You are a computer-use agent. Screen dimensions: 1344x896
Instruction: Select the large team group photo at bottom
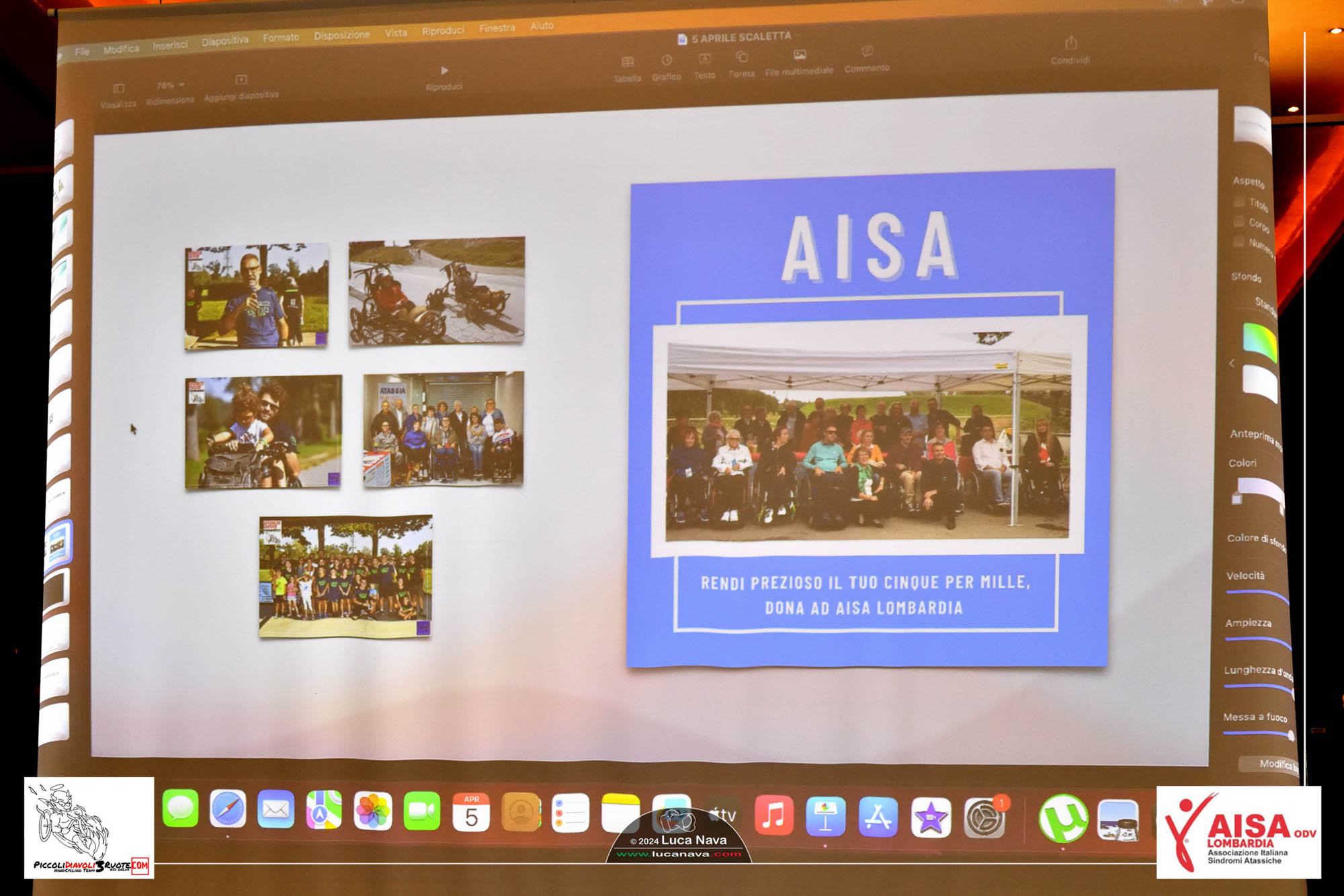[346, 576]
